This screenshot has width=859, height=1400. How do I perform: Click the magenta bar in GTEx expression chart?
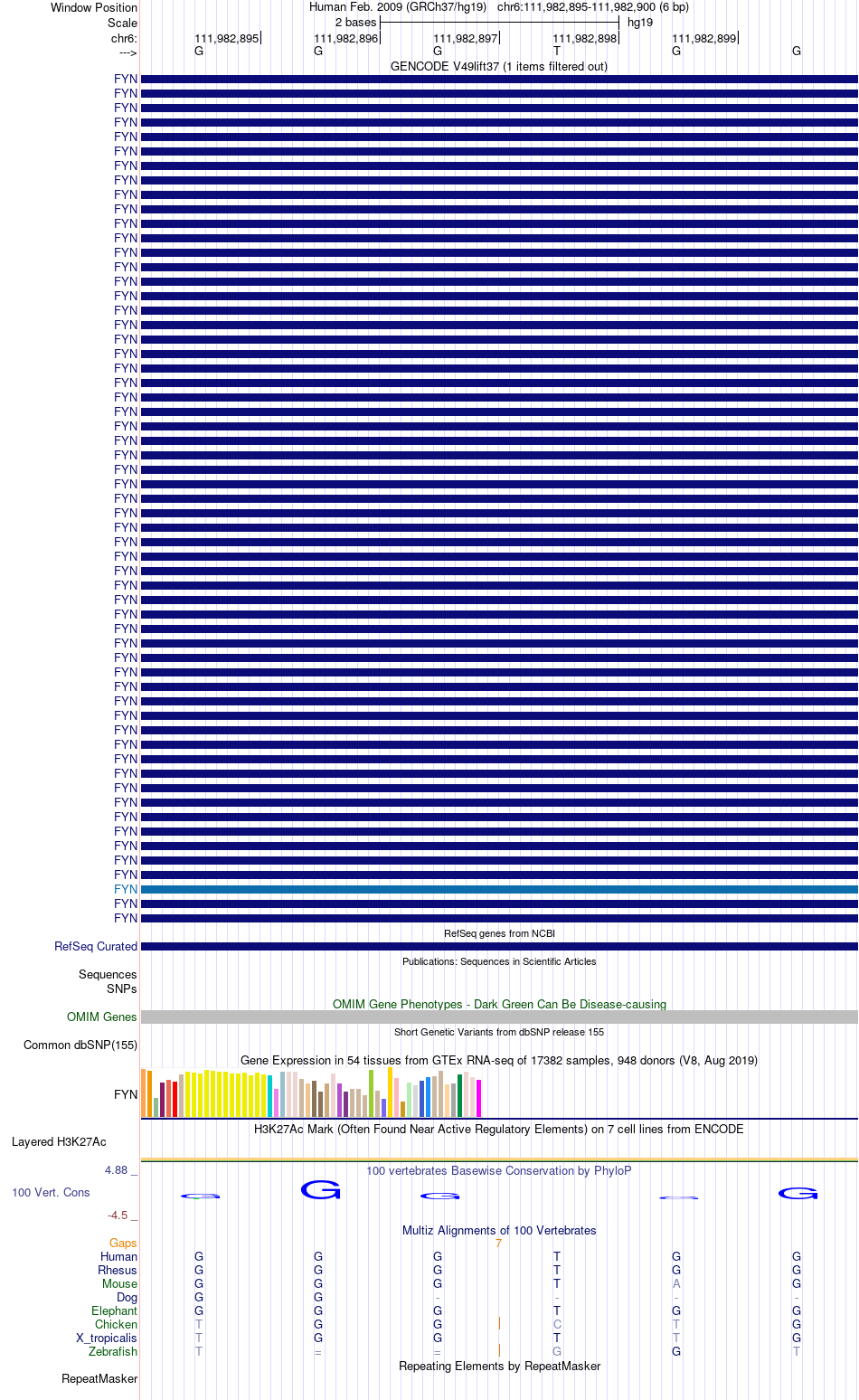point(479,1098)
